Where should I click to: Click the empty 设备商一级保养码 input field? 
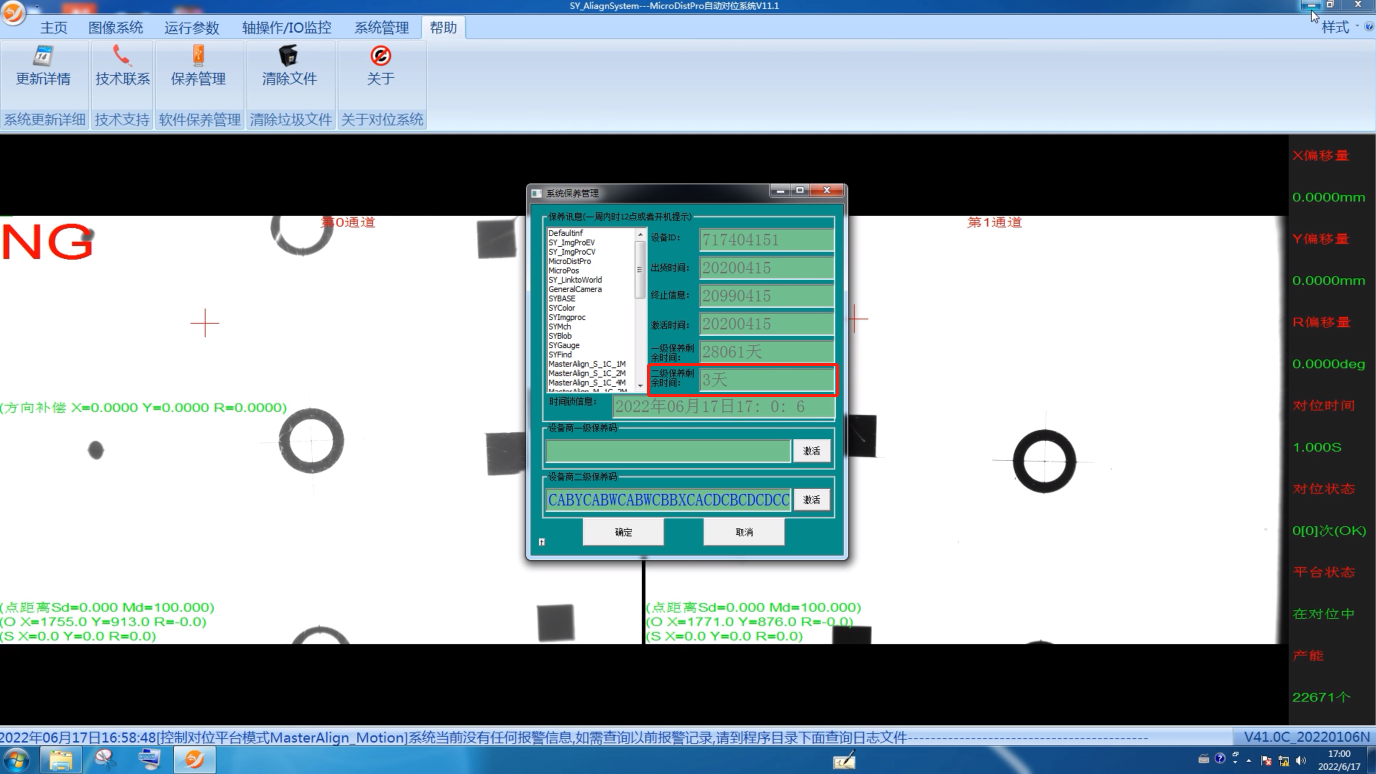pyautogui.click(x=667, y=451)
